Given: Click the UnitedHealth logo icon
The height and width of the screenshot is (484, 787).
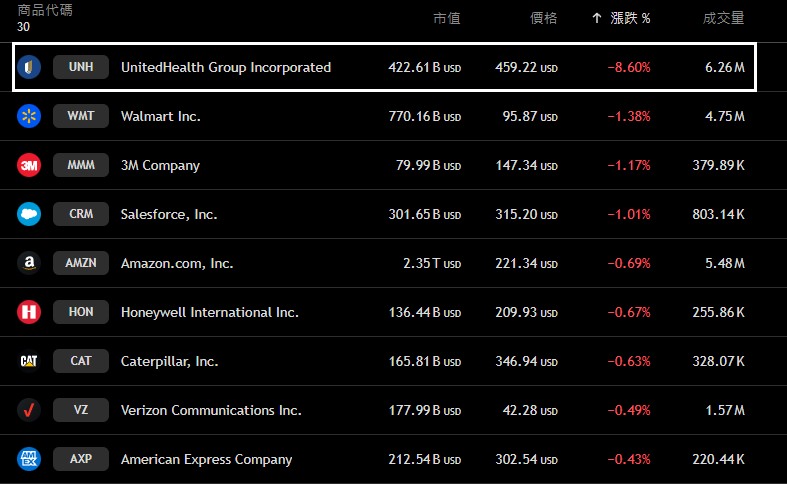Looking at the screenshot, I should tap(29, 68).
